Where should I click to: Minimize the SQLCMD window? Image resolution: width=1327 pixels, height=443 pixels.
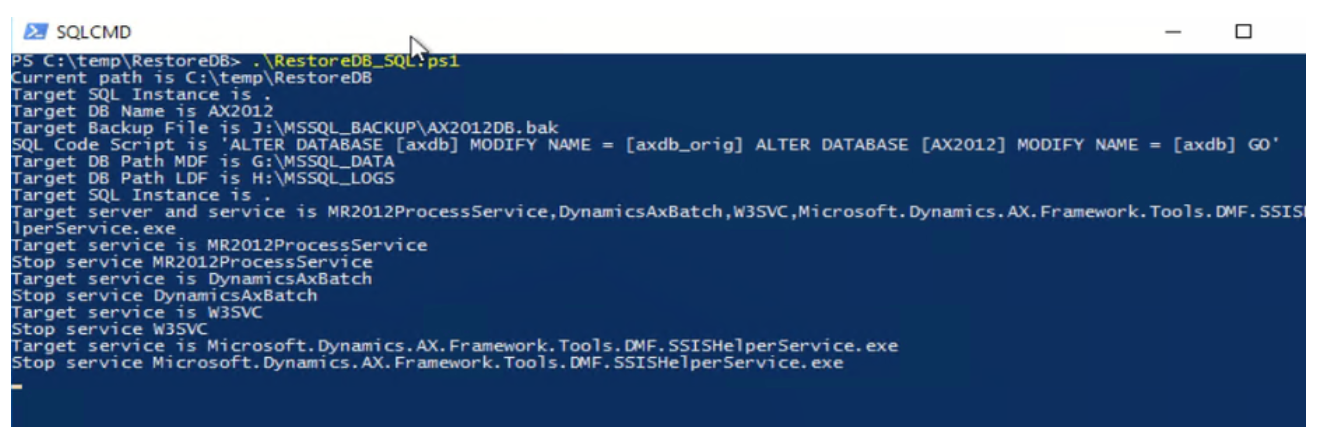tap(1174, 32)
